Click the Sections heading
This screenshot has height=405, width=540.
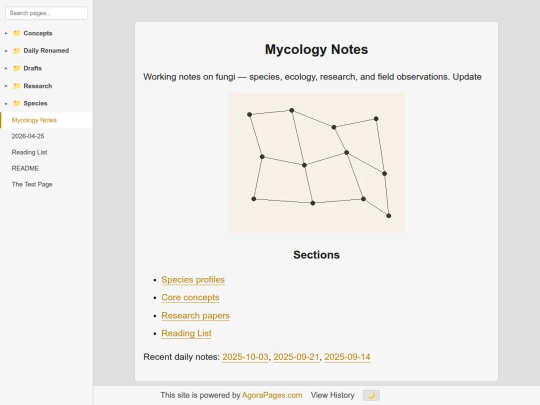point(316,255)
